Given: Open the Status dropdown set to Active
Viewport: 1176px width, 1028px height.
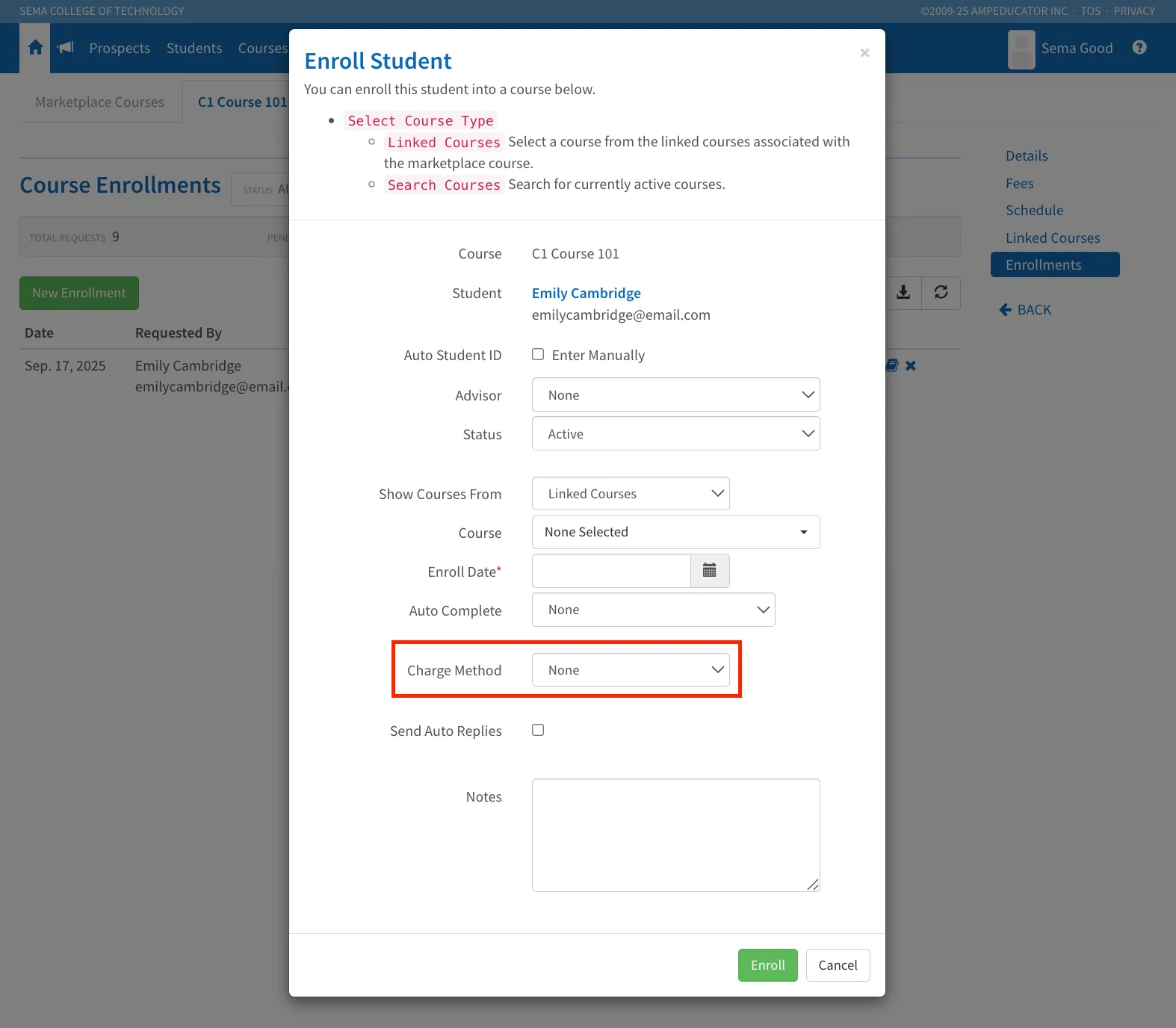Looking at the screenshot, I should [x=675, y=433].
